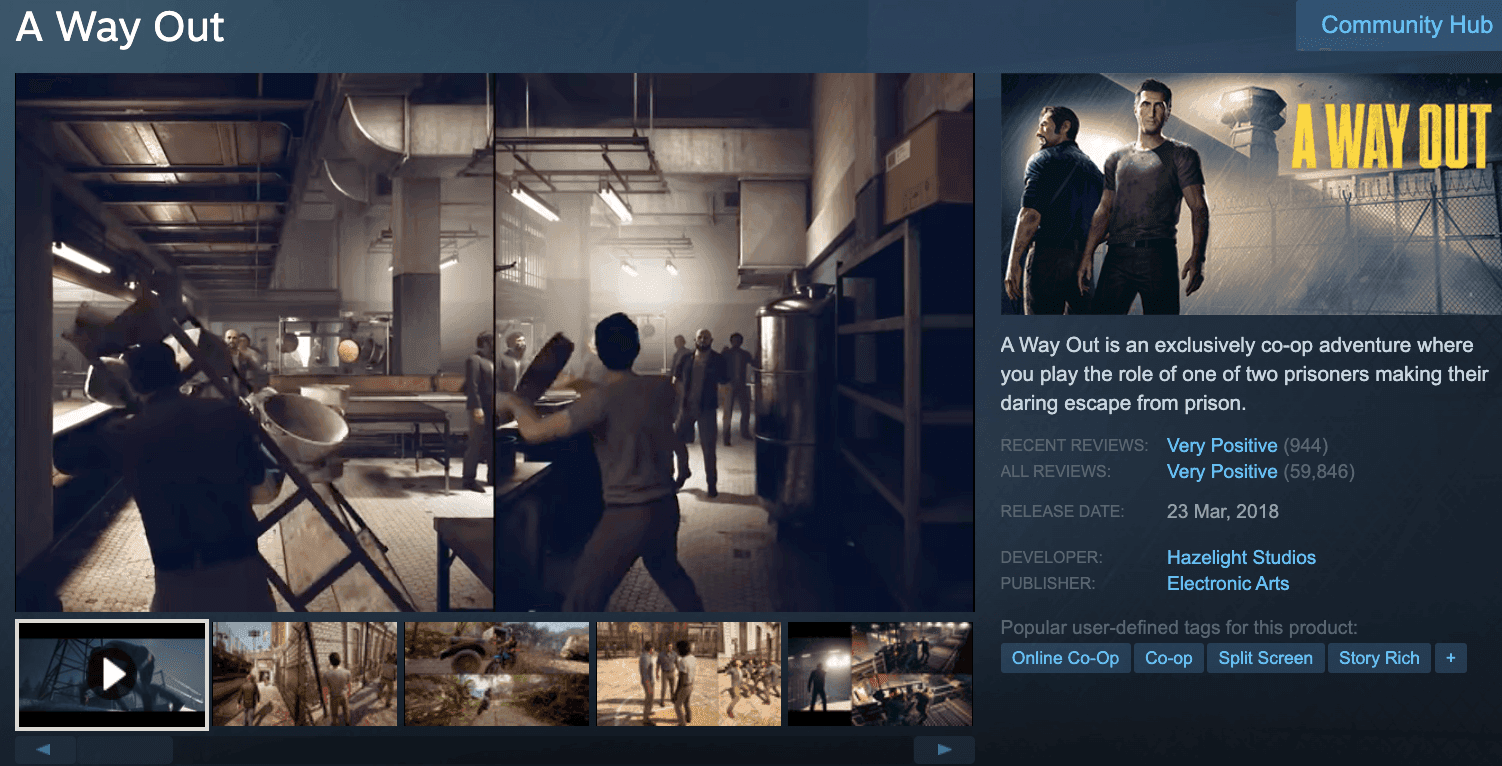Select the Online Co-Op tag
Viewport: 1502px width, 766px height.
tap(1065, 658)
